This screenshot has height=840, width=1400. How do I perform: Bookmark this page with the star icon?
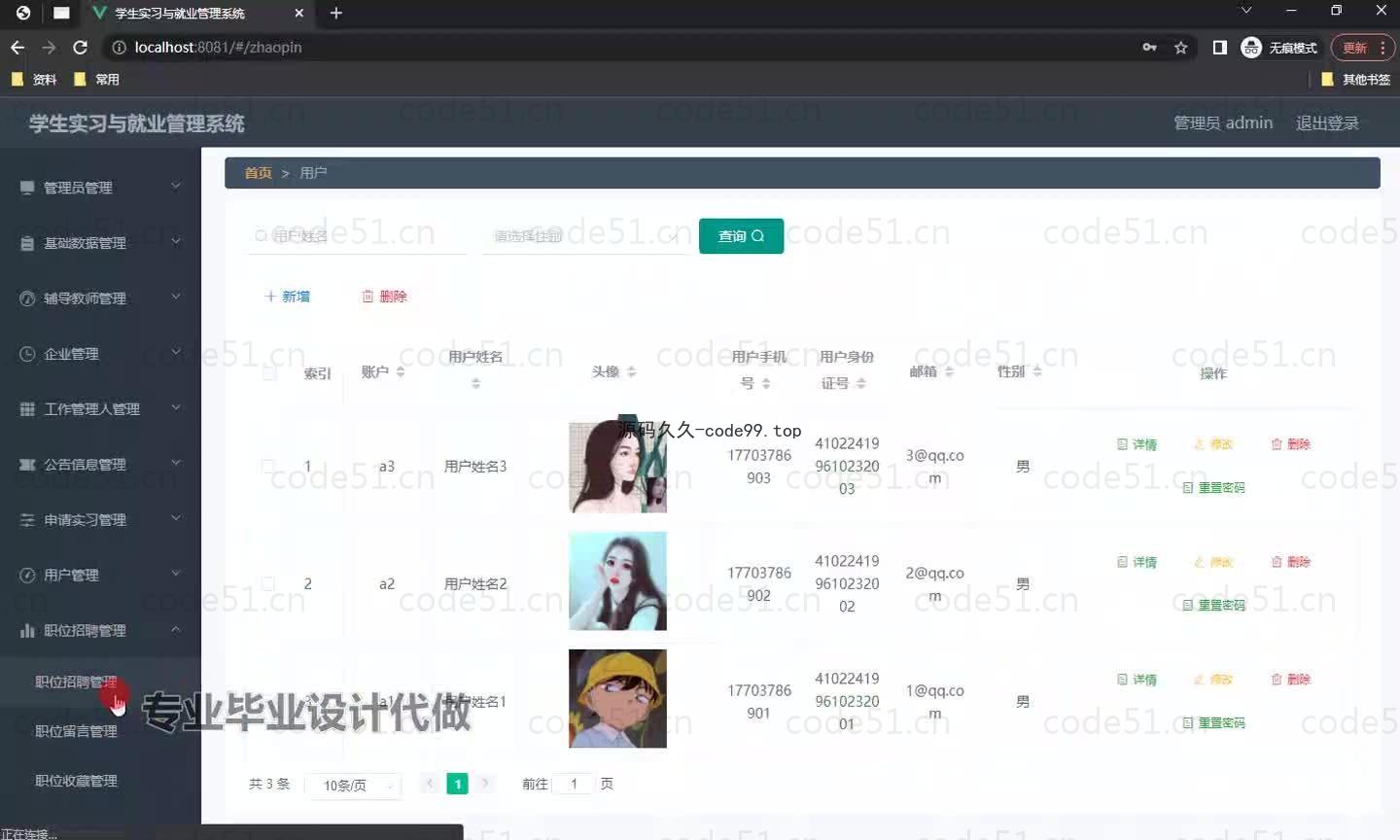click(1180, 47)
